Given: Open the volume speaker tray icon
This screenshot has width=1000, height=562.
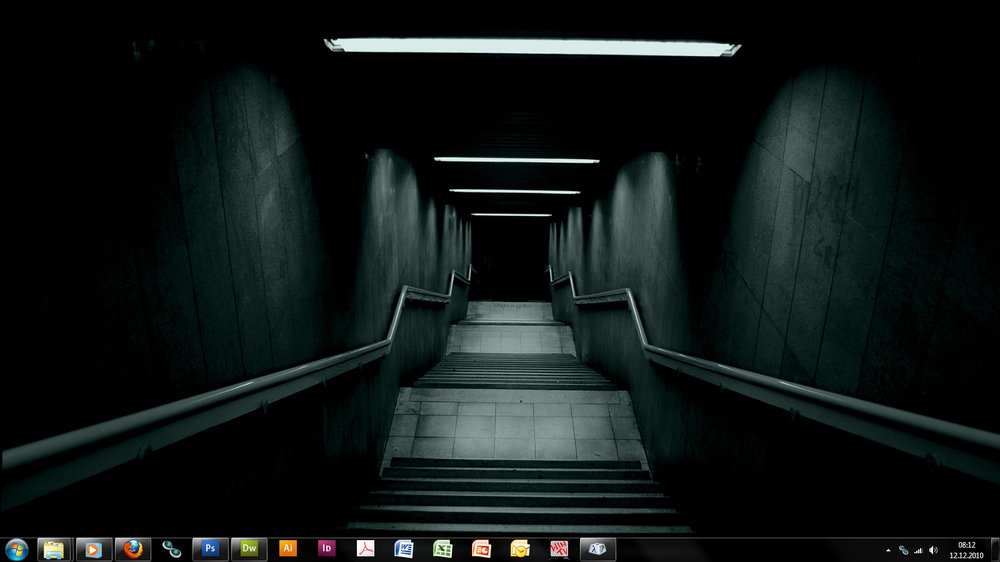Looking at the screenshot, I should coord(934,550).
